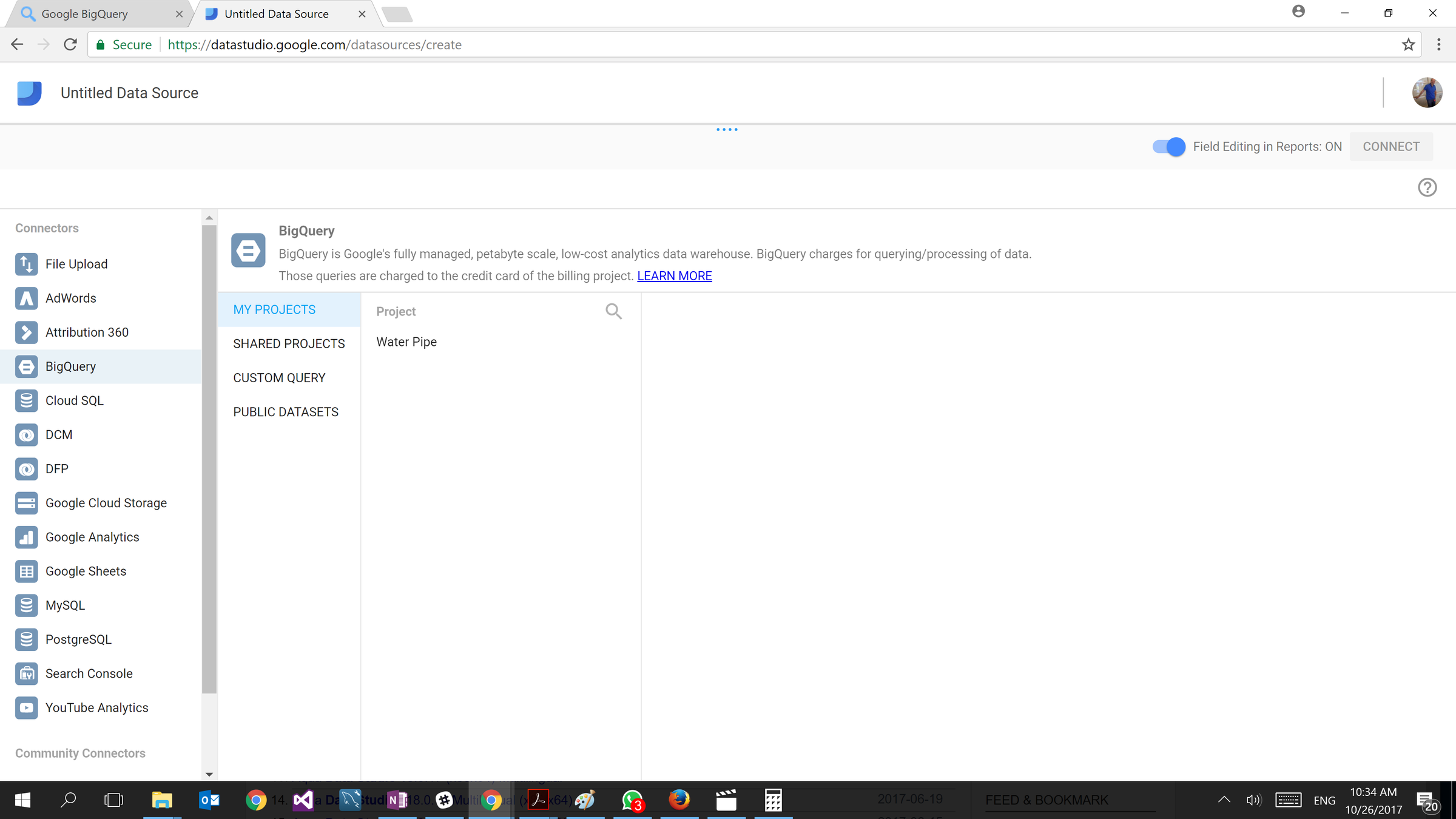The width and height of the screenshot is (1456, 819).
Task: Click the ENG language indicator
Action: [x=1324, y=800]
